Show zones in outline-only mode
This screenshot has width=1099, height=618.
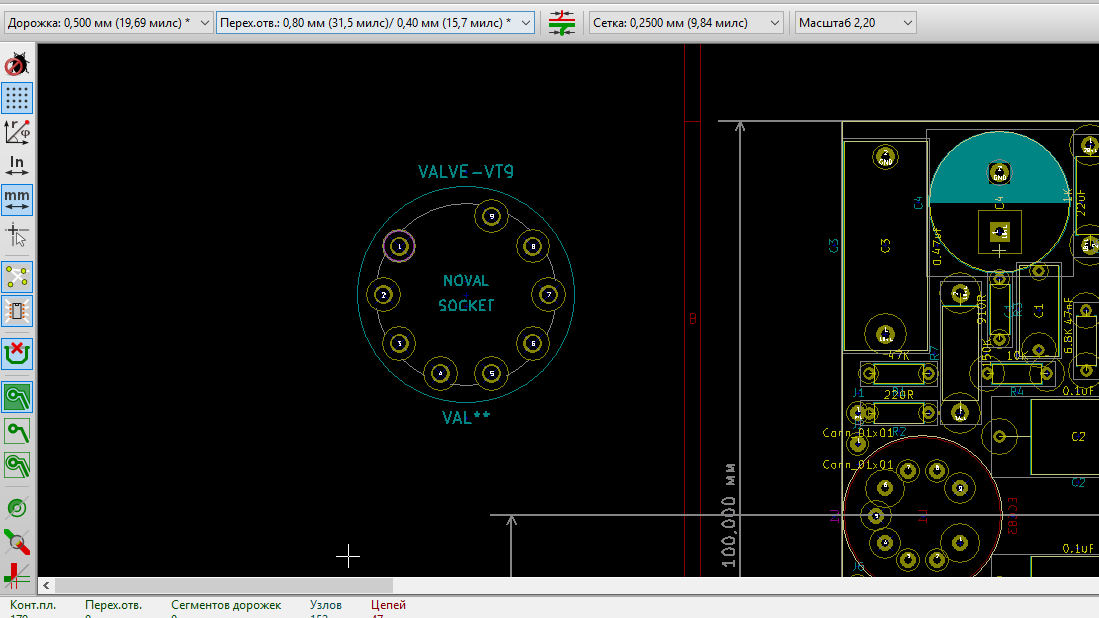[x=17, y=465]
